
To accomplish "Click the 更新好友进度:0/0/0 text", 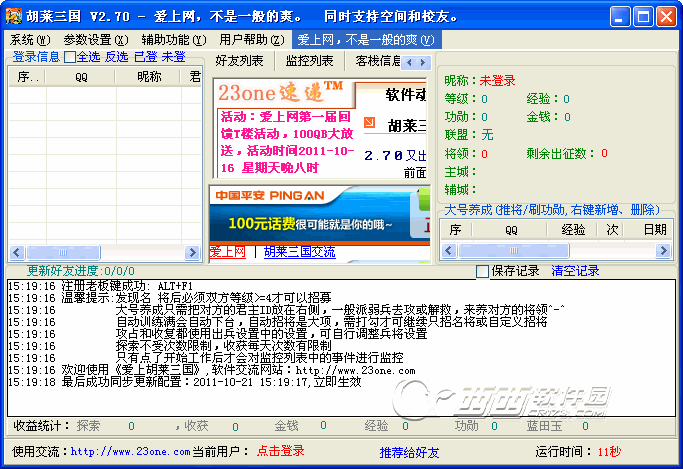I will (x=81, y=271).
